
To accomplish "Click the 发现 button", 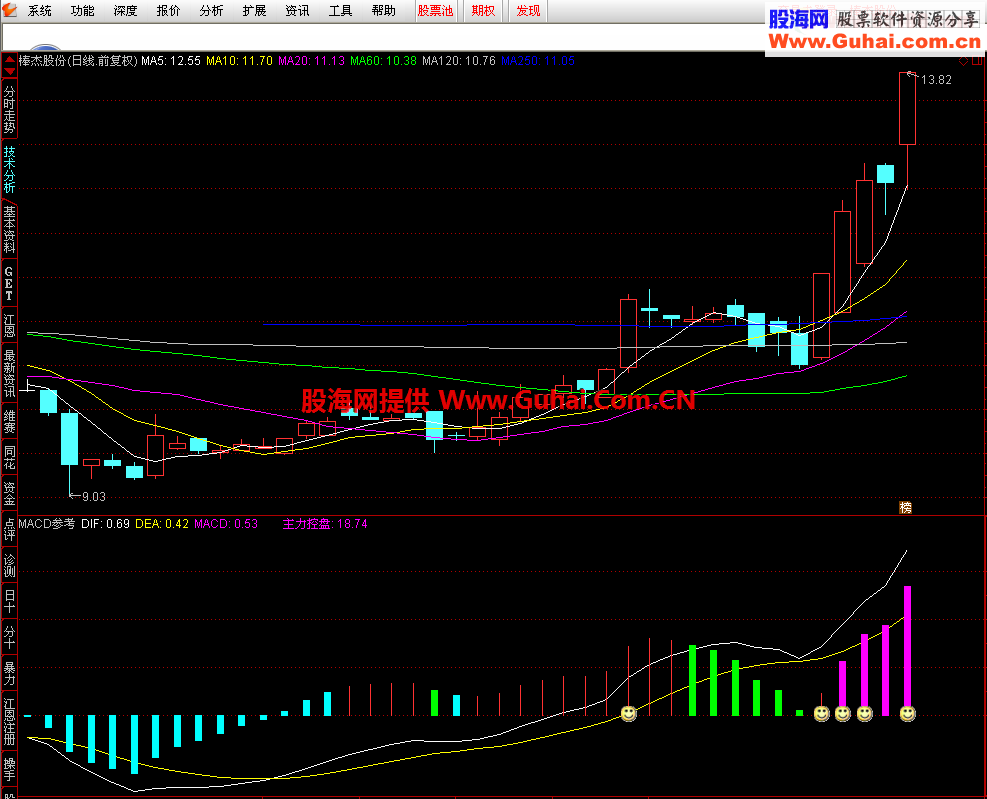I will (x=528, y=11).
